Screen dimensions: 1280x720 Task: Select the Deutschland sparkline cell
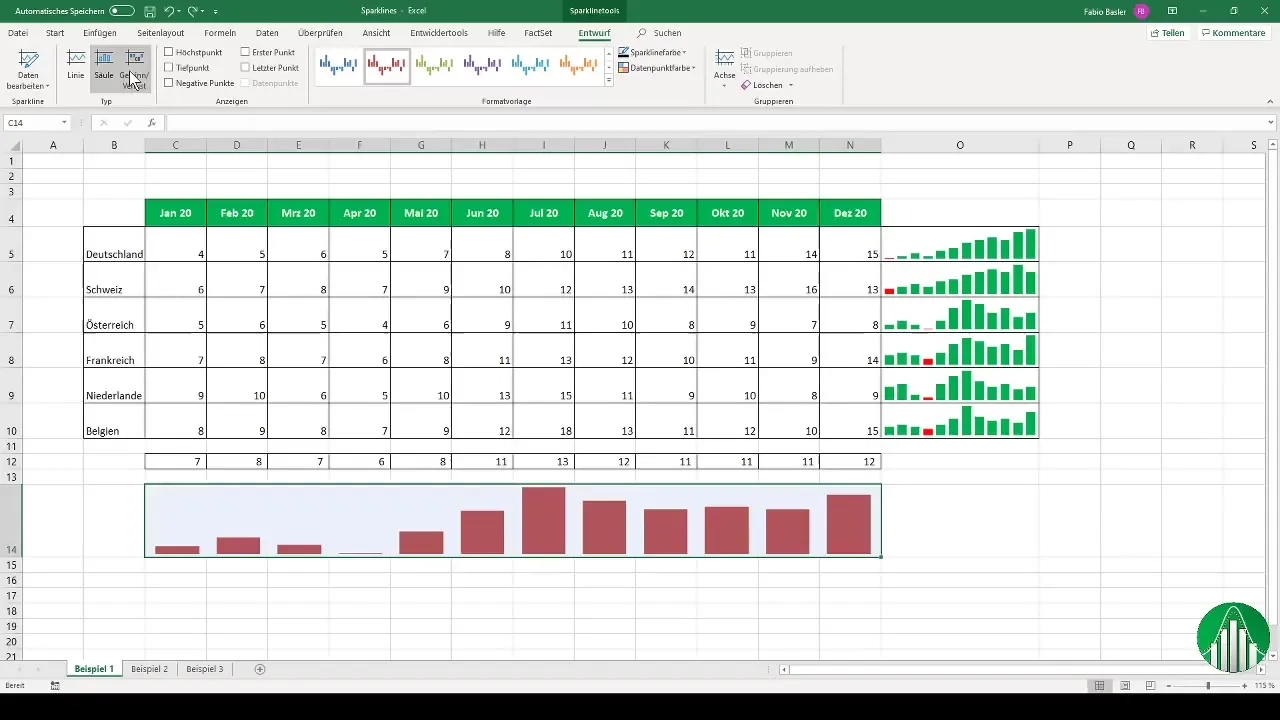click(960, 244)
